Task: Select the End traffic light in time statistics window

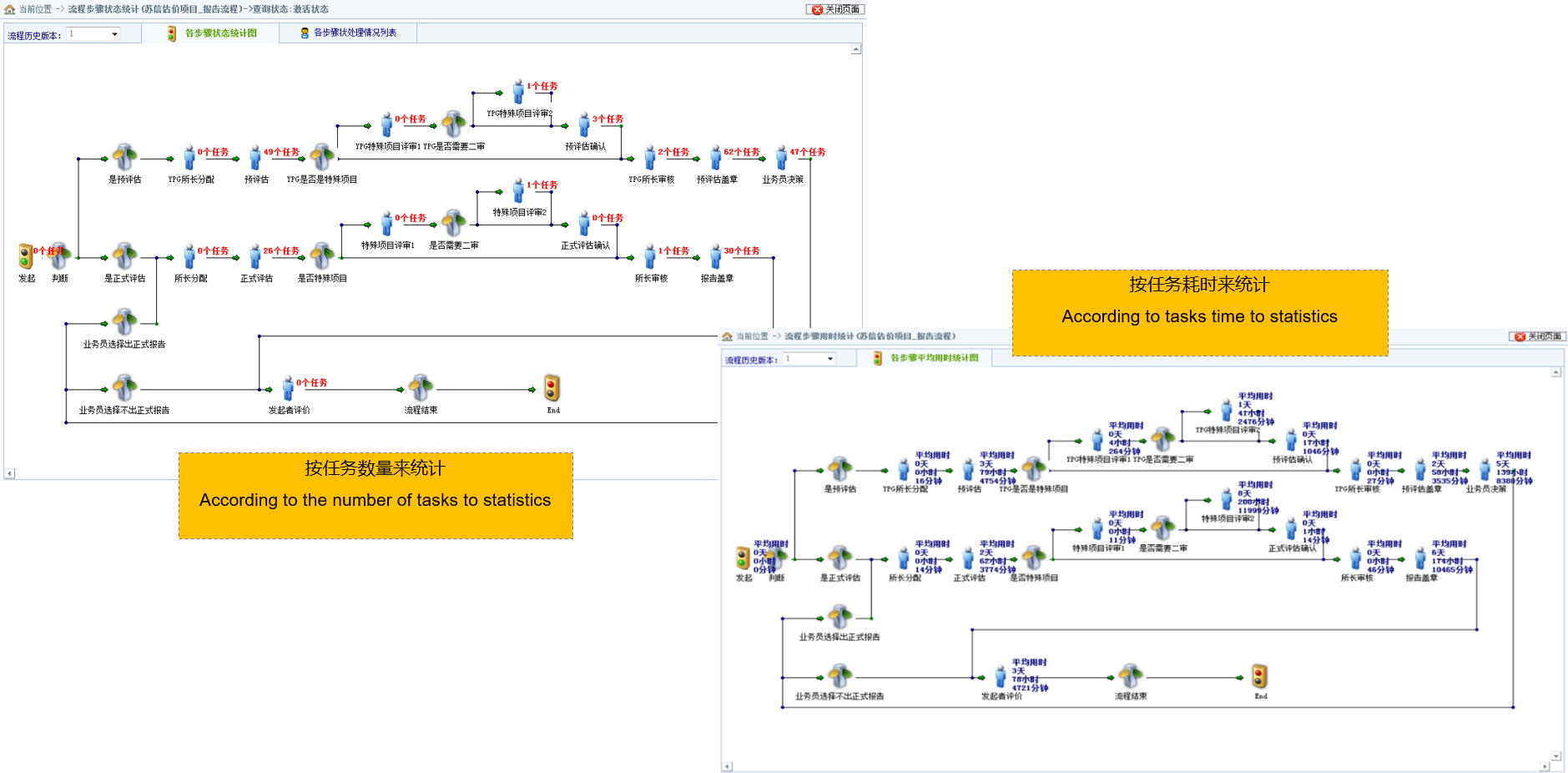Action: (1260, 676)
